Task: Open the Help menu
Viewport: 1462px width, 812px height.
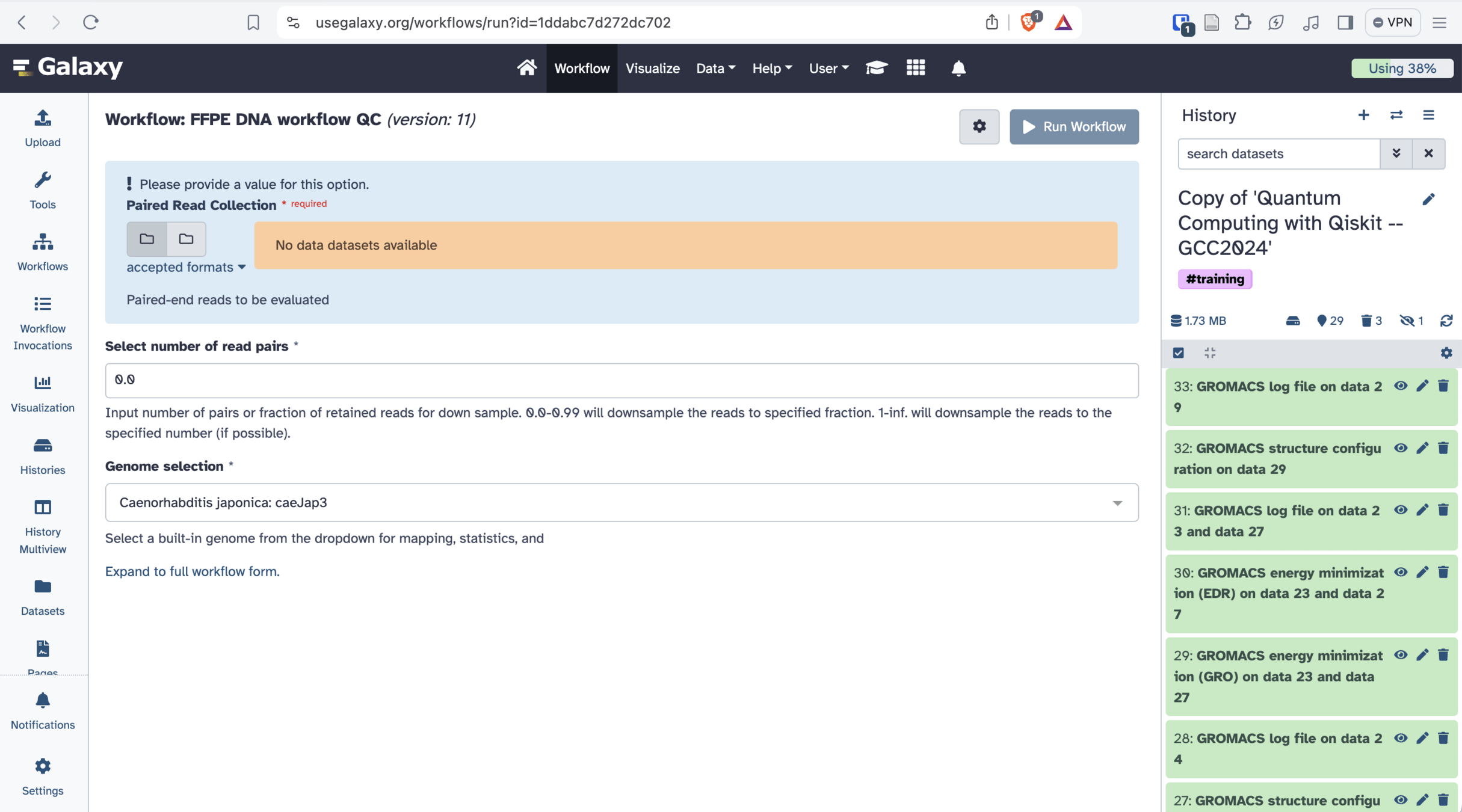Action: coord(771,68)
